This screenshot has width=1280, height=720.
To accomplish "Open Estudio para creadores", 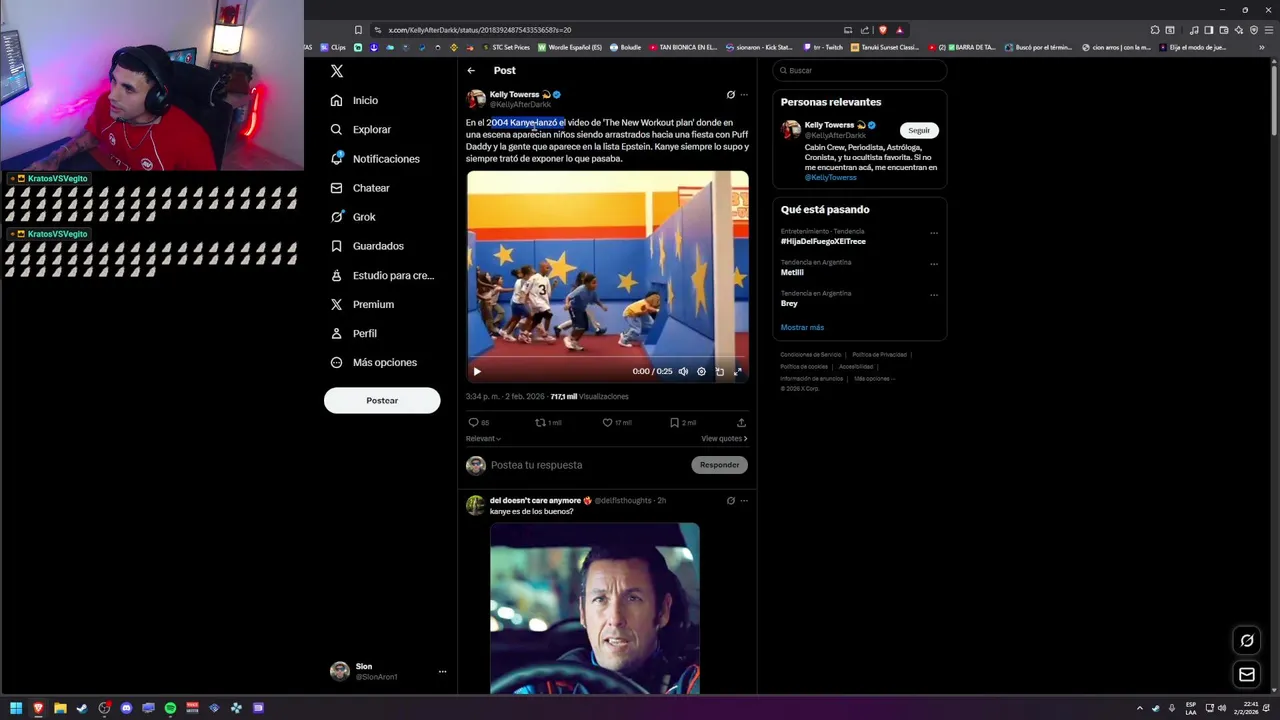I will point(382,275).
